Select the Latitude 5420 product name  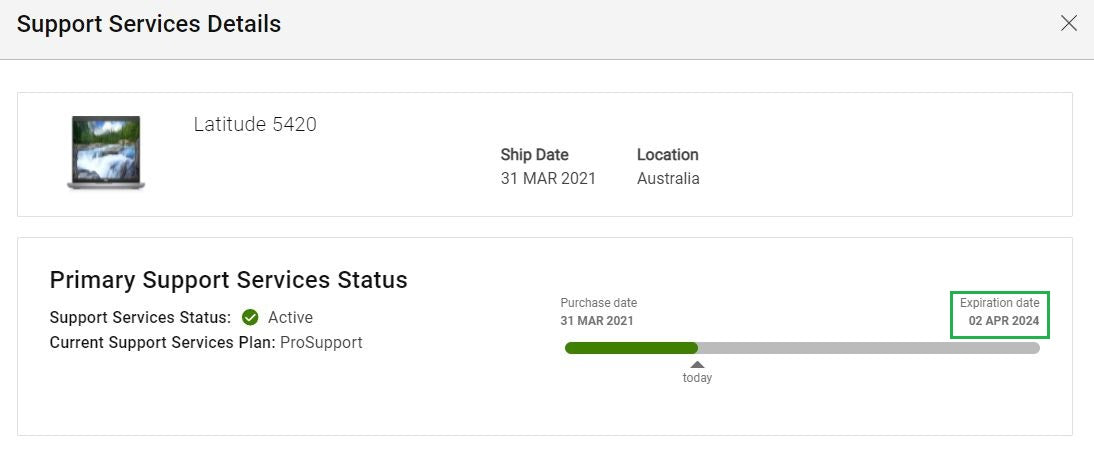[255, 125]
